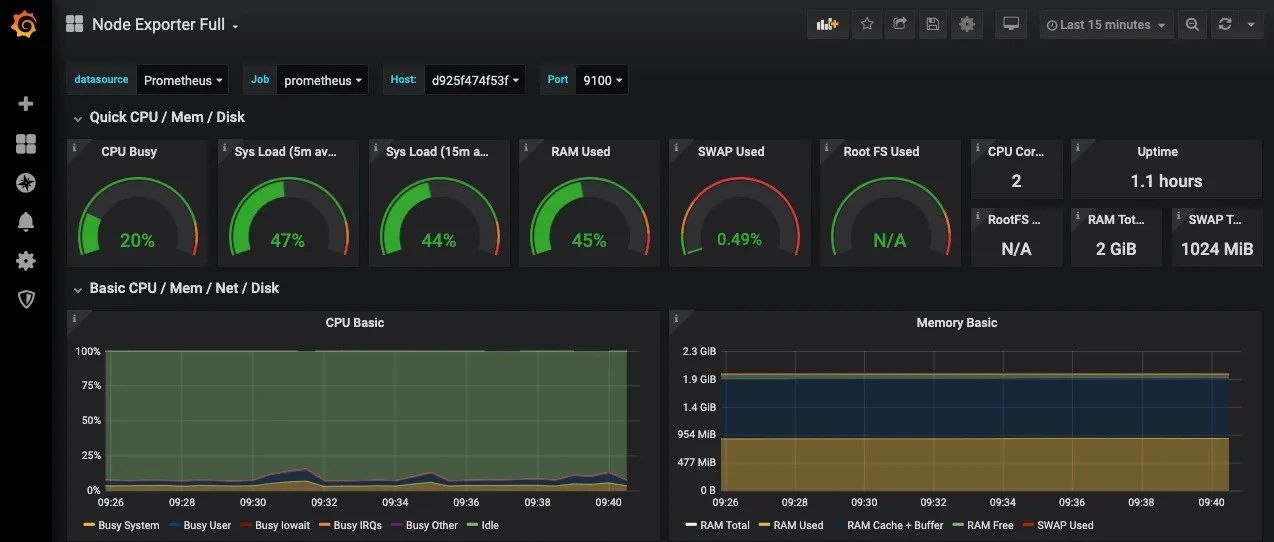Viewport: 1274px width, 542px height.
Task: Click the RAM Total panel title
Action: coord(1116,220)
